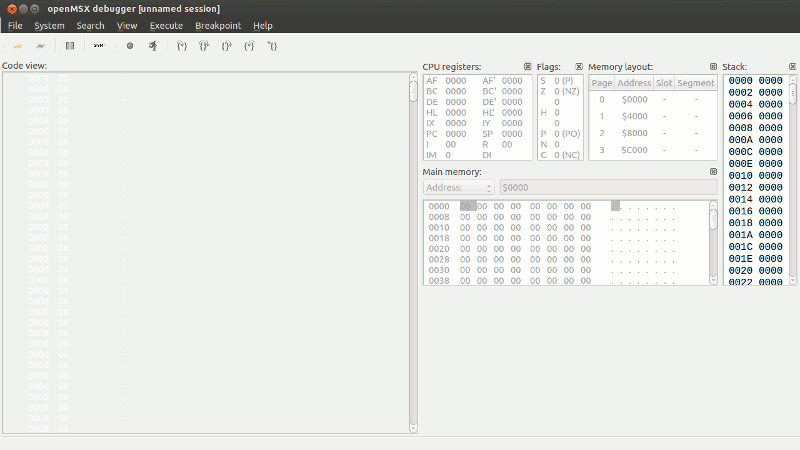800x450 pixels.
Task: Click the P flag value 0 (PO)
Action: click(567, 134)
